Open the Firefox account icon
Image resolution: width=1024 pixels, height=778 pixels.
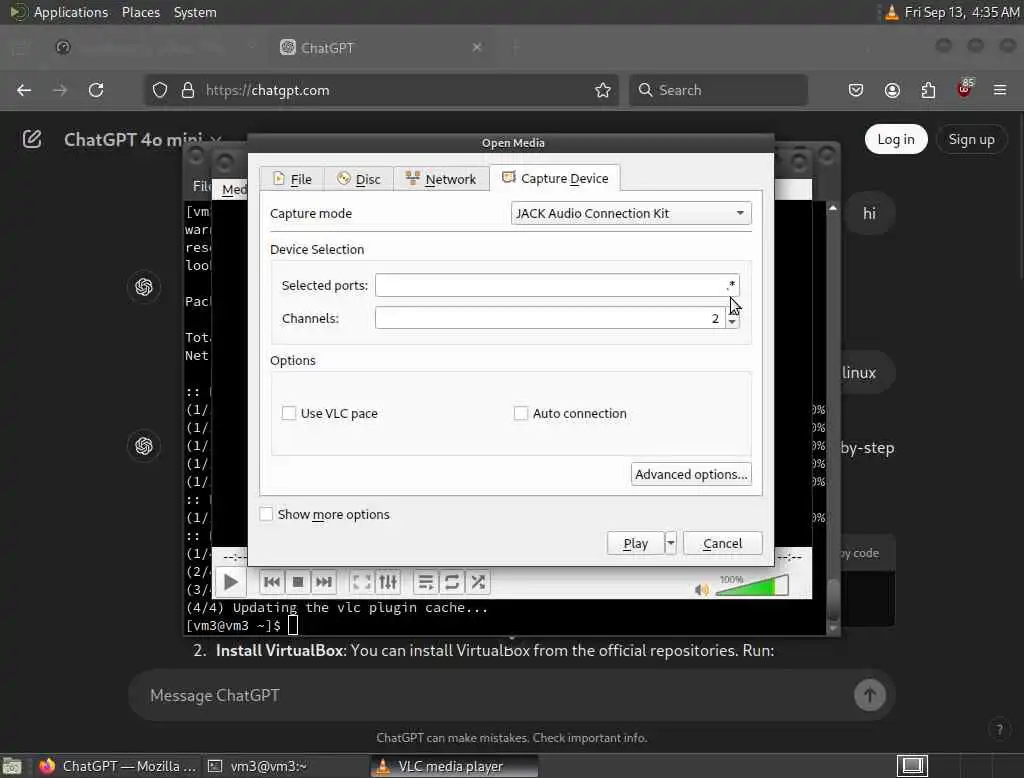coord(892,90)
